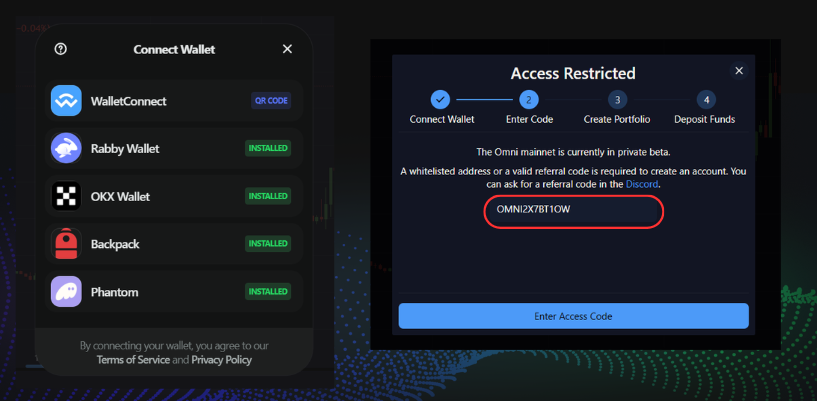Image resolution: width=817 pixels, height=401 pixels.
Task: Click the Access Restricted heading
Action: pyautogui.click(x=573, y=73)
